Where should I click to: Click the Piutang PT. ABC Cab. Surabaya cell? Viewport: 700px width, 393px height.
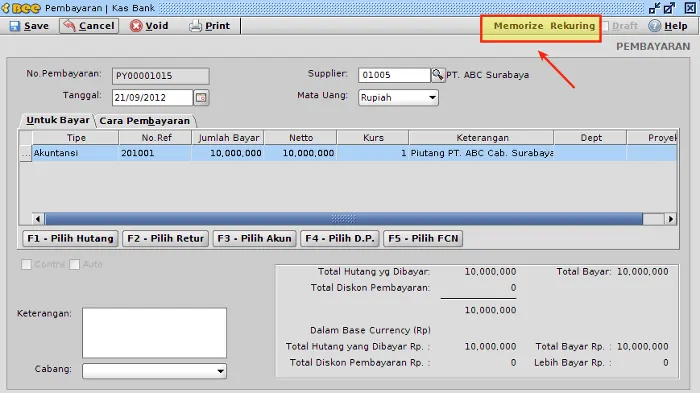pyautogui.click(x=482, y=153)
